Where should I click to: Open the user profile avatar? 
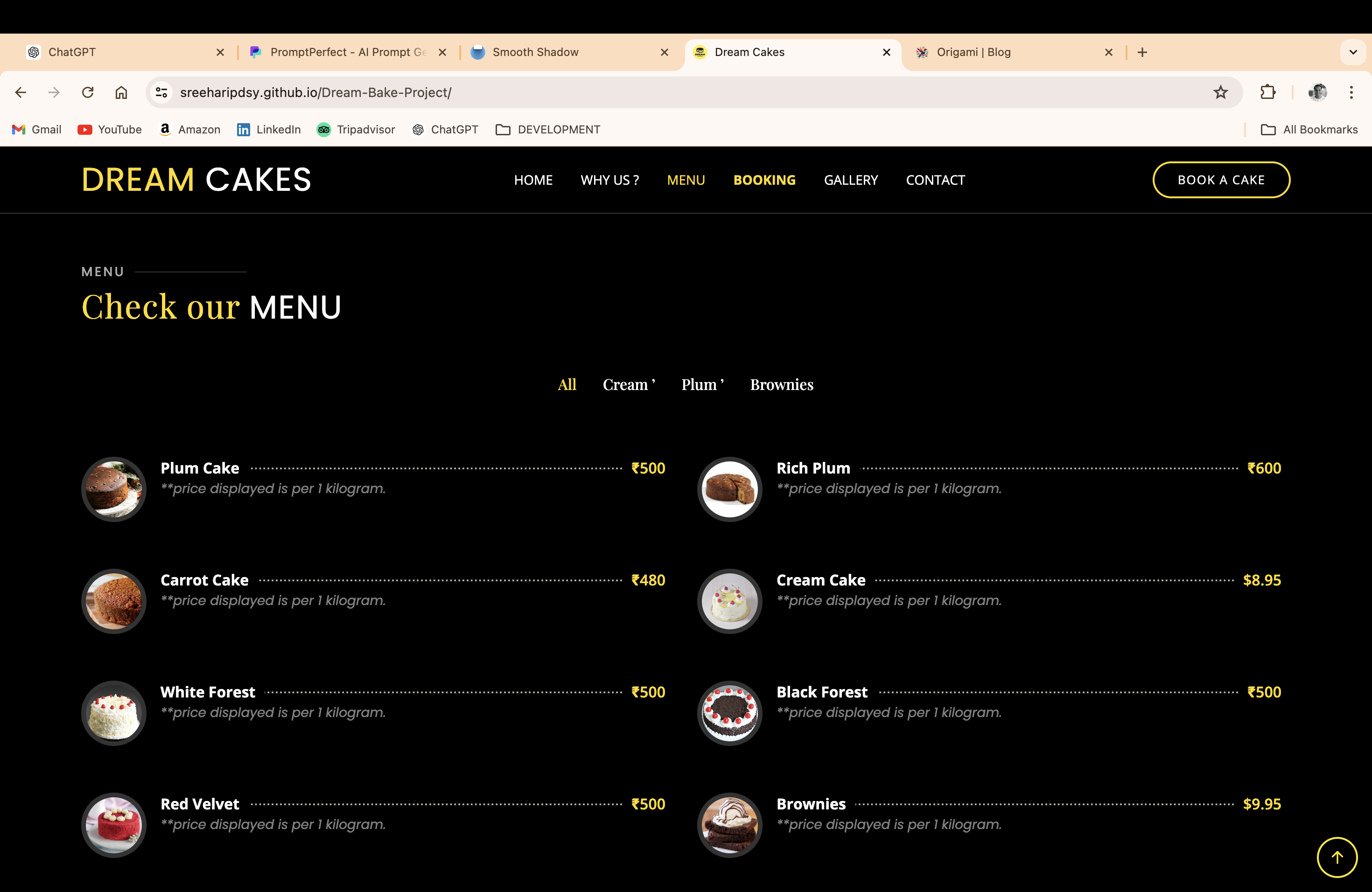point(1317,92)
